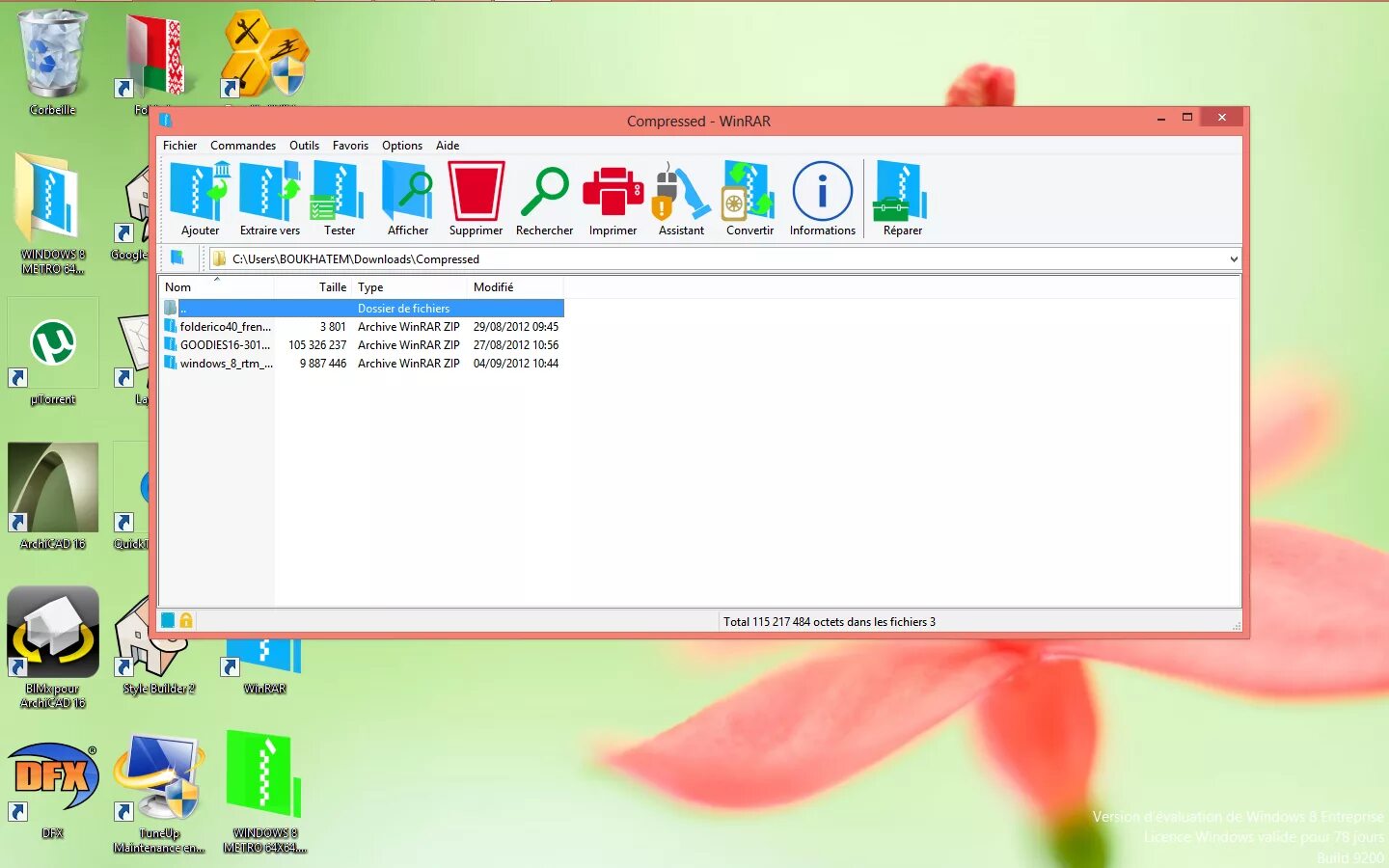1389x868 pixels.
Task: Open the Aide menu
Action: [448, 146]
